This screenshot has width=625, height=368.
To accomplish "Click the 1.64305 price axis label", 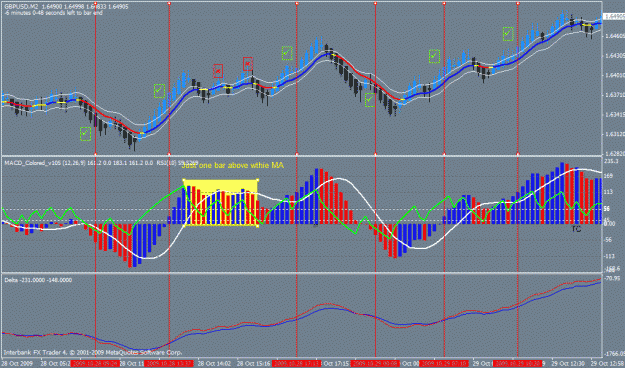I will [x=615, y=55].
